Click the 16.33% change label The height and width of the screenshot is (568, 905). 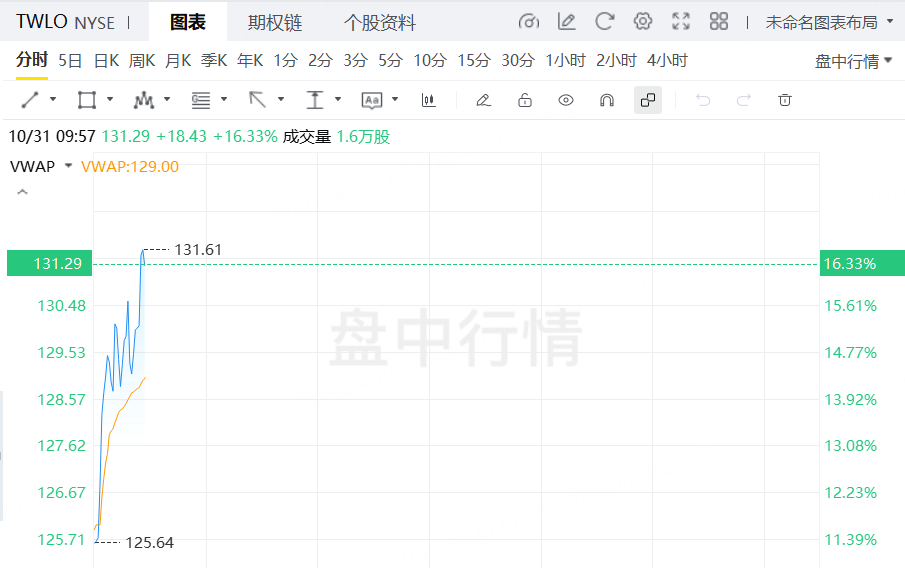click(x=862, y=263)
